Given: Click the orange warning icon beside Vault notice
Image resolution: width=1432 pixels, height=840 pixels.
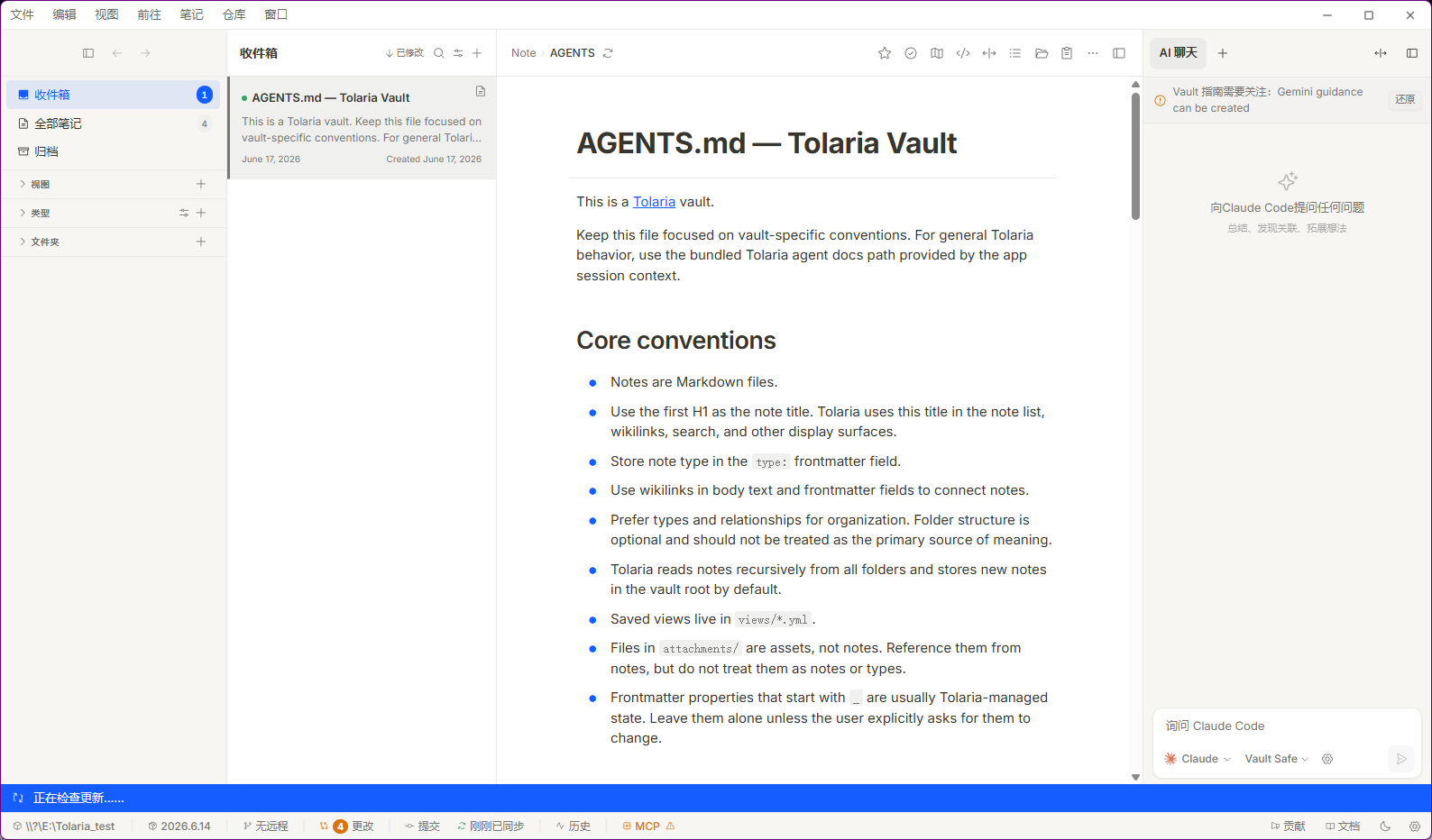Looking at the screenshot, I should click(1161, 100).
